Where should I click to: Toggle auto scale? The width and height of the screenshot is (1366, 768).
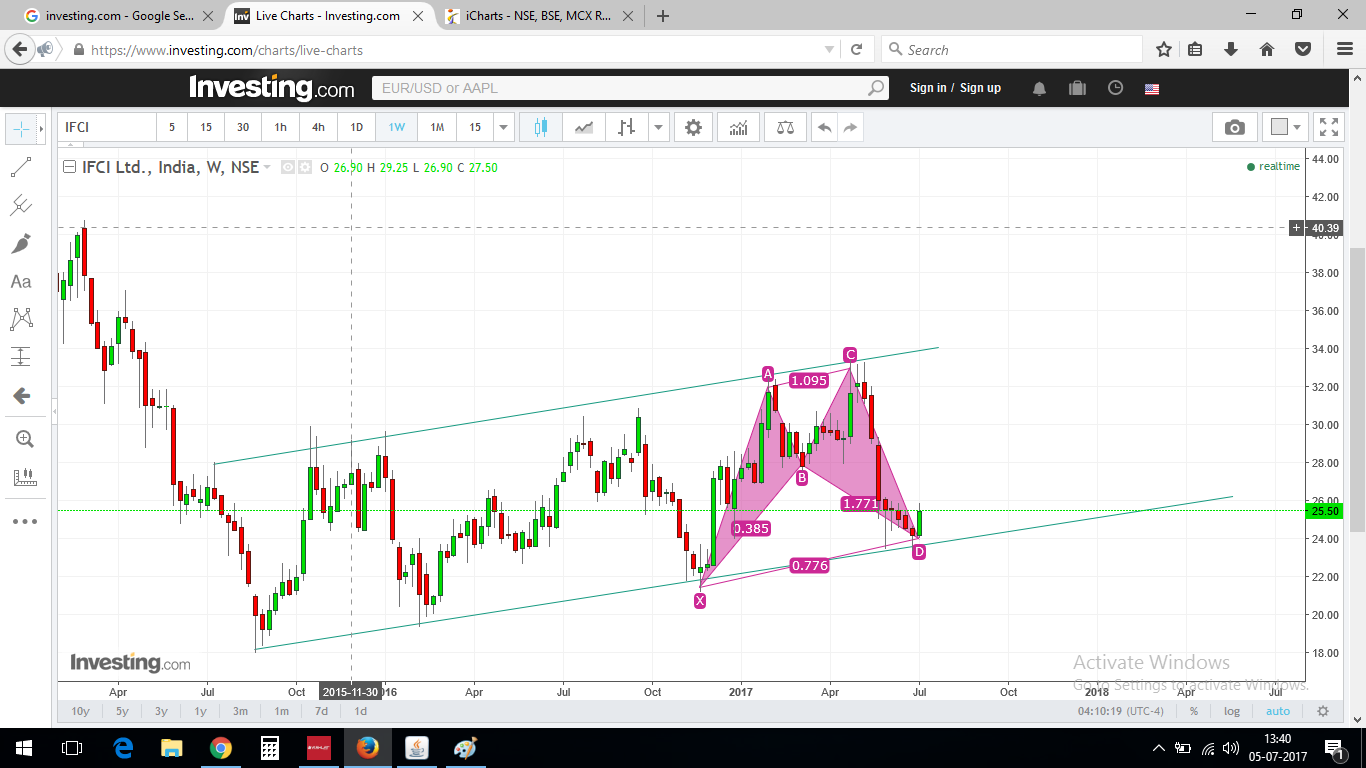1278,711
